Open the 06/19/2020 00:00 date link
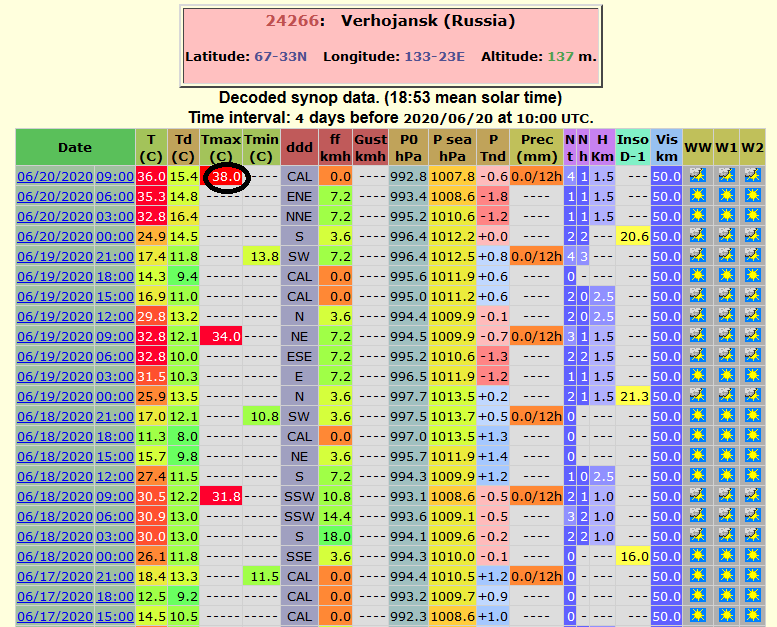The height and width of the screenshot is (627, 777). [x=75, y=397]
